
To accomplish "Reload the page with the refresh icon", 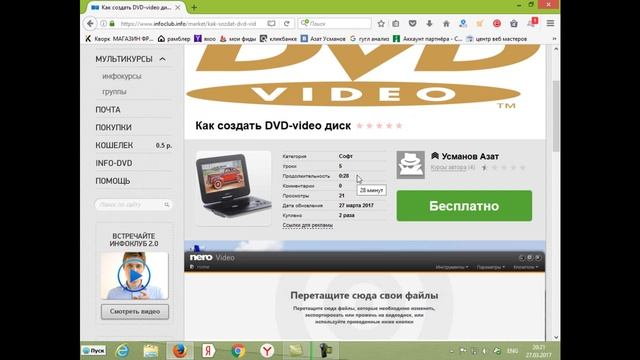I will [287, 24].
